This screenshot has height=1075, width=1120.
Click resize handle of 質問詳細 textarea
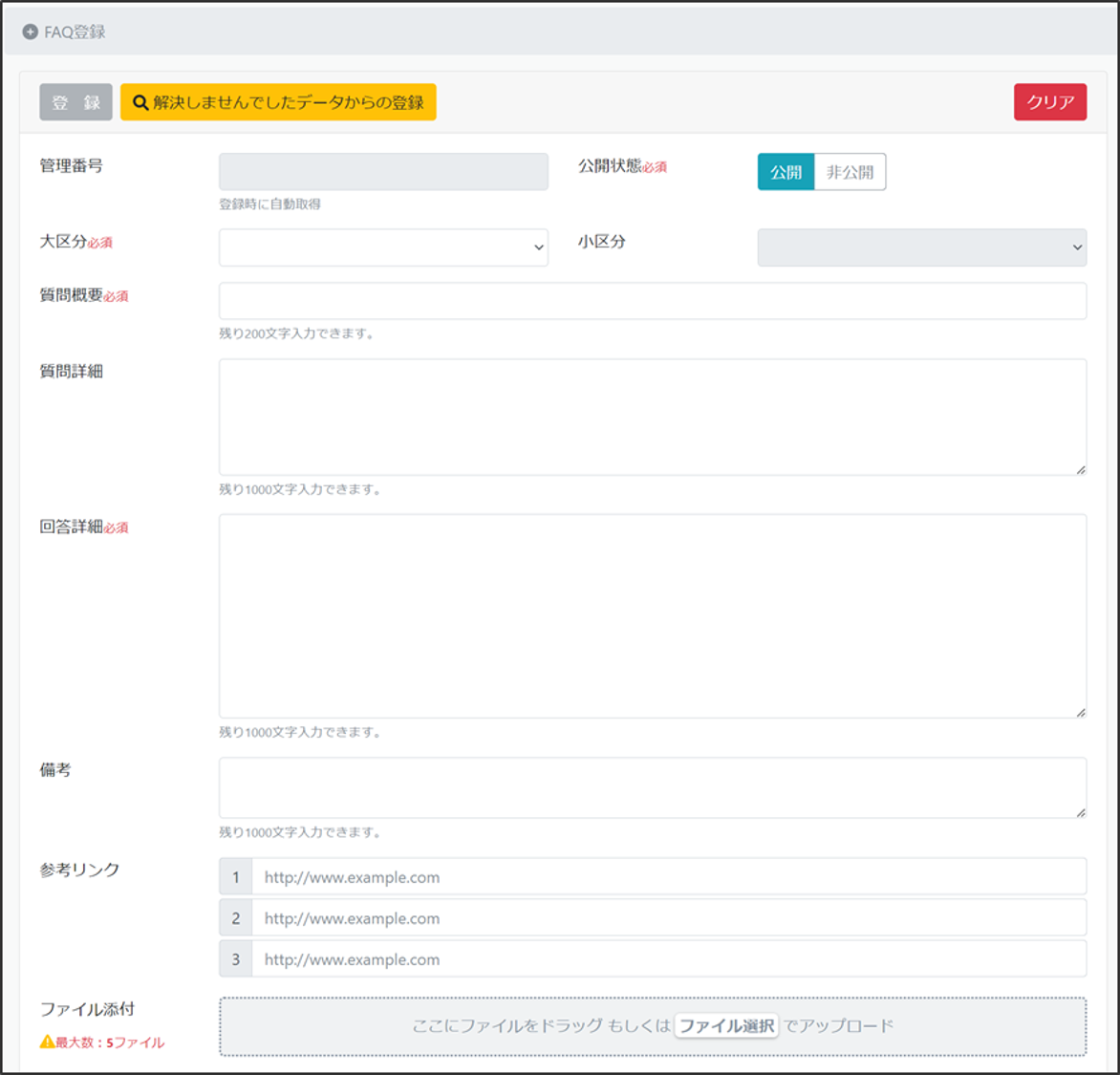(1080, 469)
